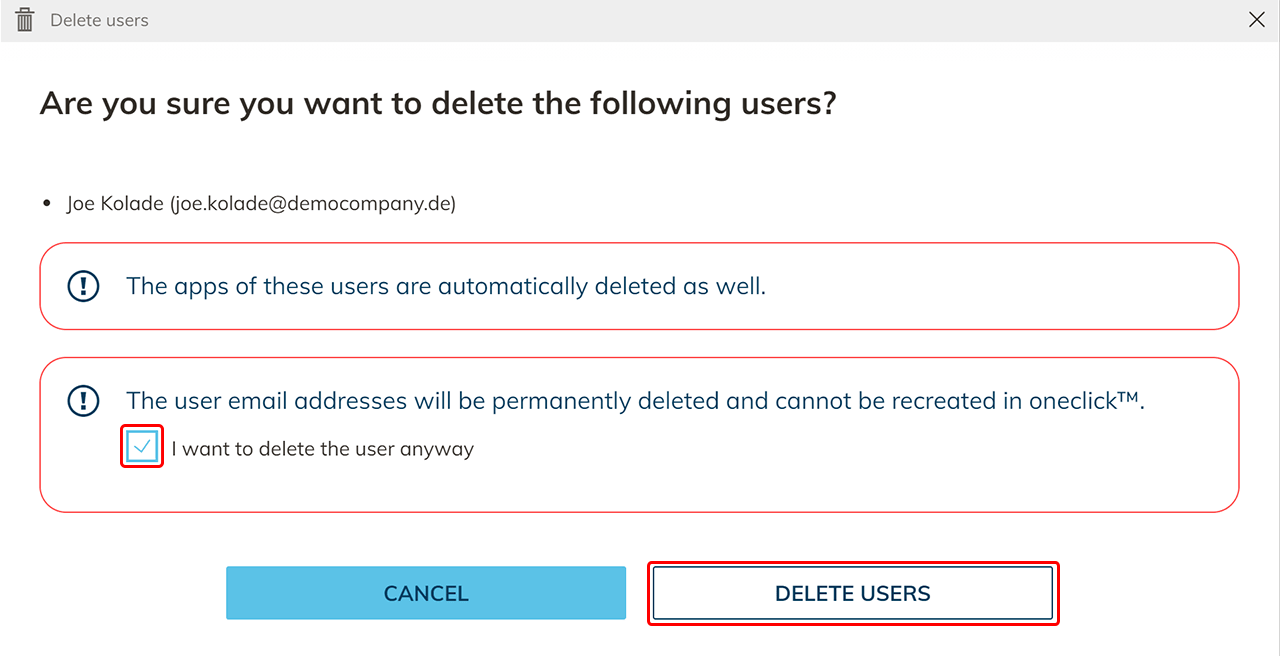Click the "Delete users" dialog title text
Viewport: 1280px width, 656px height.
(x=99, y=20)
